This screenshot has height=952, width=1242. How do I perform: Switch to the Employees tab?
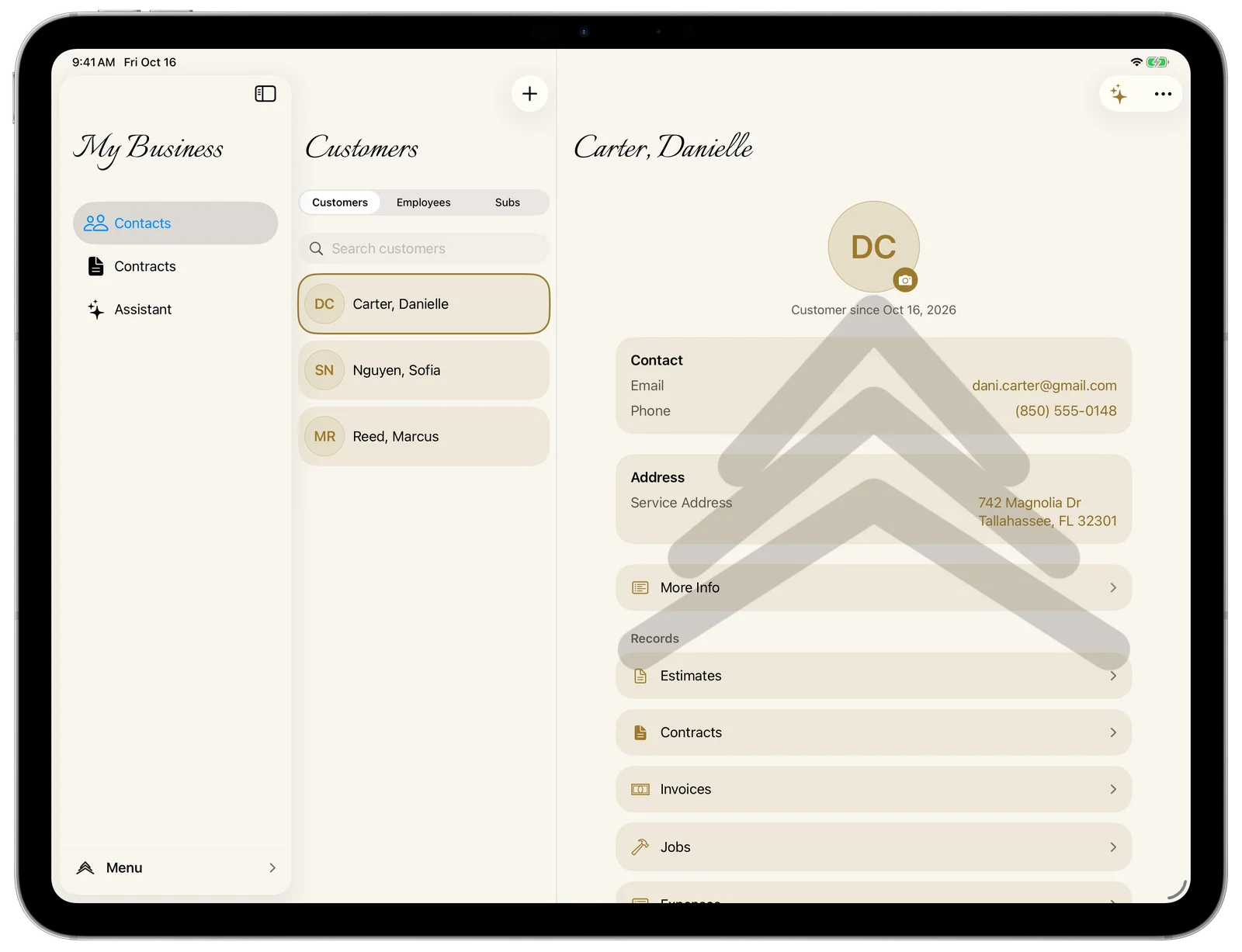424,203
